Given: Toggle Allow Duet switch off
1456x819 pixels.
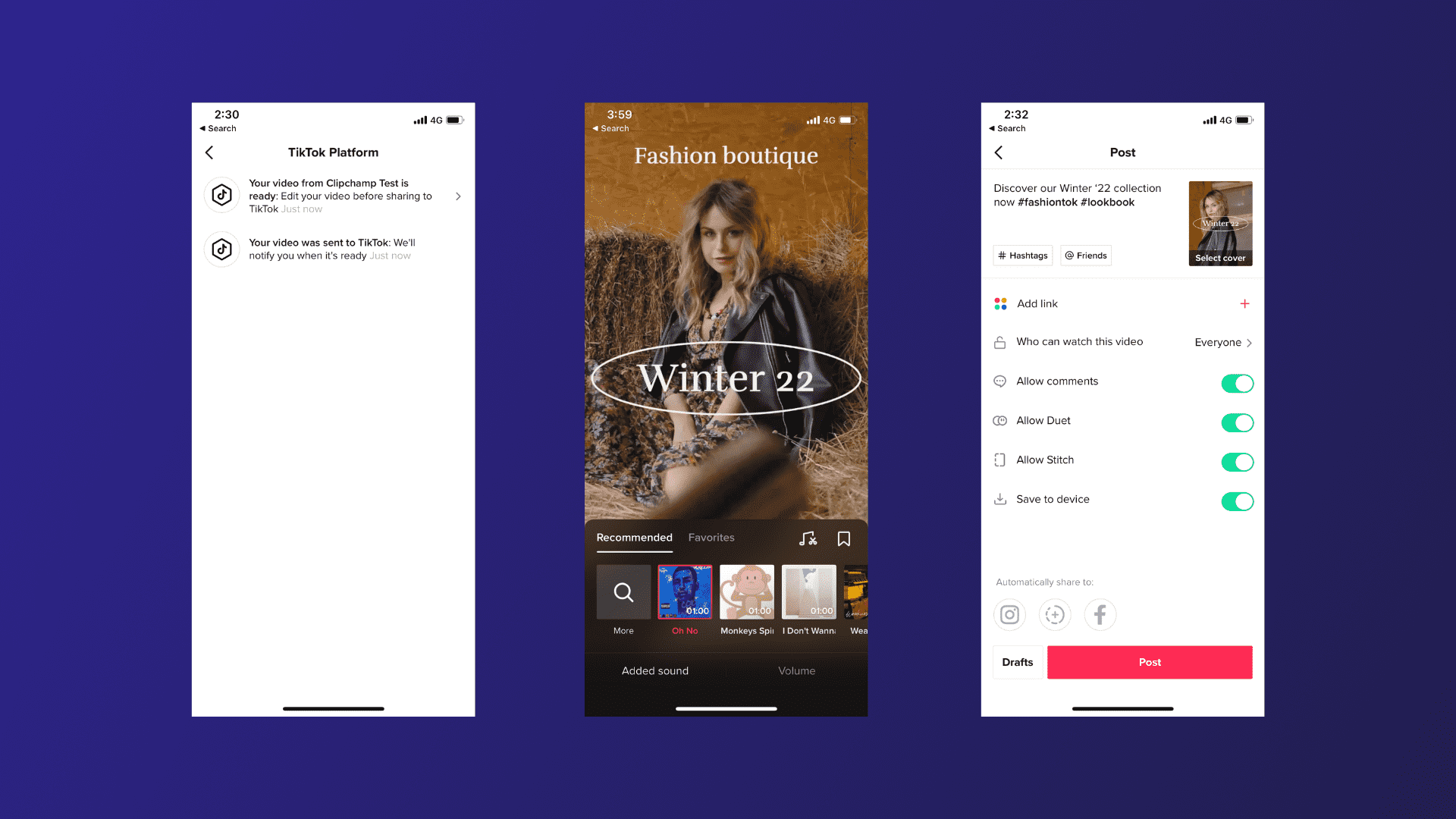Looking at the screenshot, I should click(x=1237, y=422).
